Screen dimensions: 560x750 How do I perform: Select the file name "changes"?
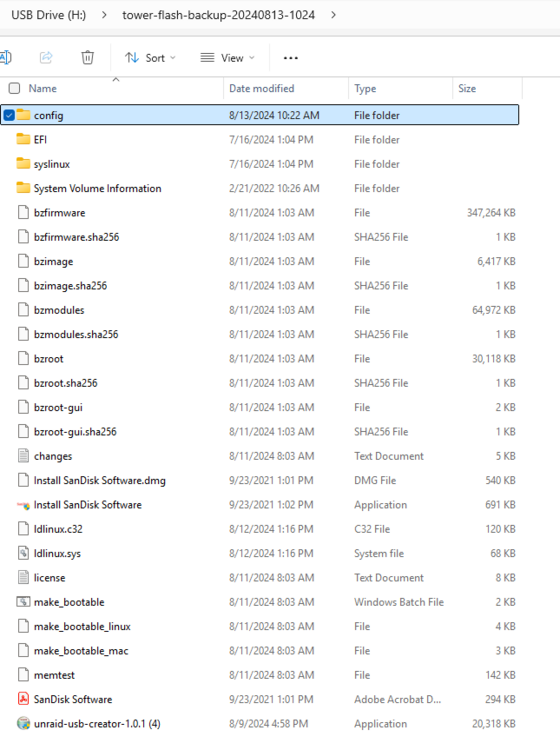click(x=53, y=456)
